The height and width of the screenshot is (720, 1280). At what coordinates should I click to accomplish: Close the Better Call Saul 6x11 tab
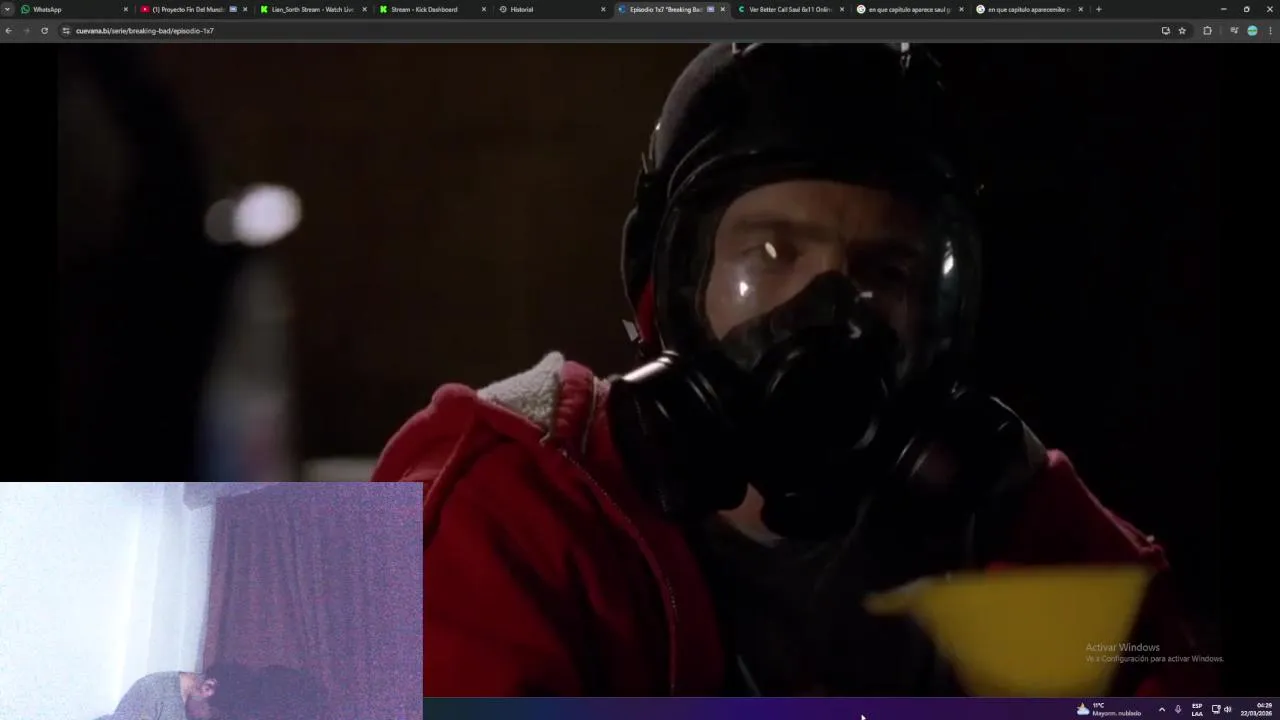tap(842, 9)
